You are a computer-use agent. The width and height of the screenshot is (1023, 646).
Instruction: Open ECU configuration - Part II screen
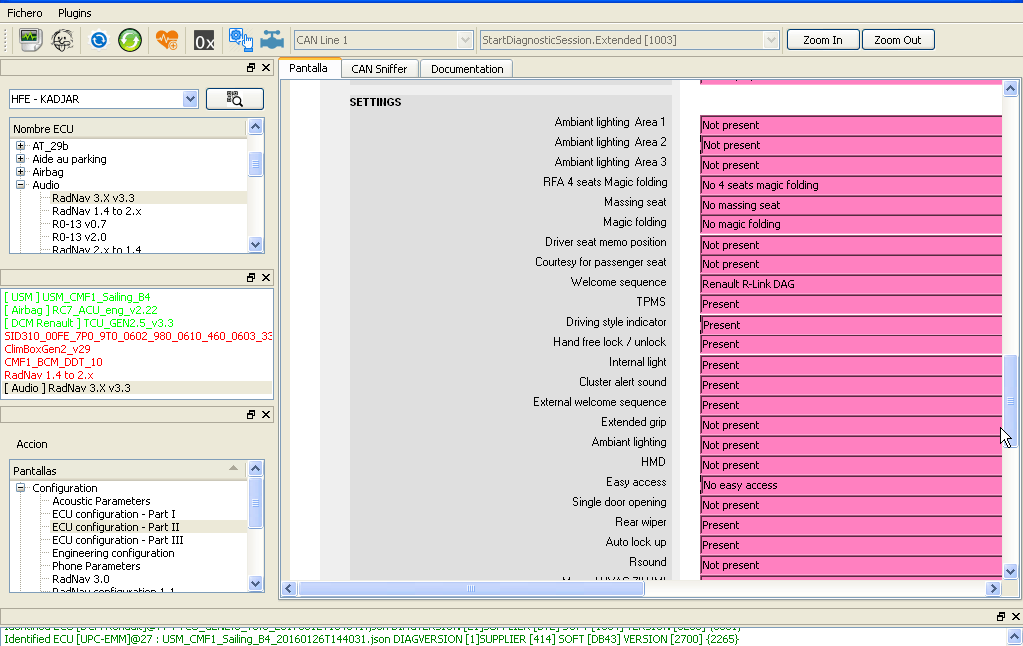(x=115, y=527)
